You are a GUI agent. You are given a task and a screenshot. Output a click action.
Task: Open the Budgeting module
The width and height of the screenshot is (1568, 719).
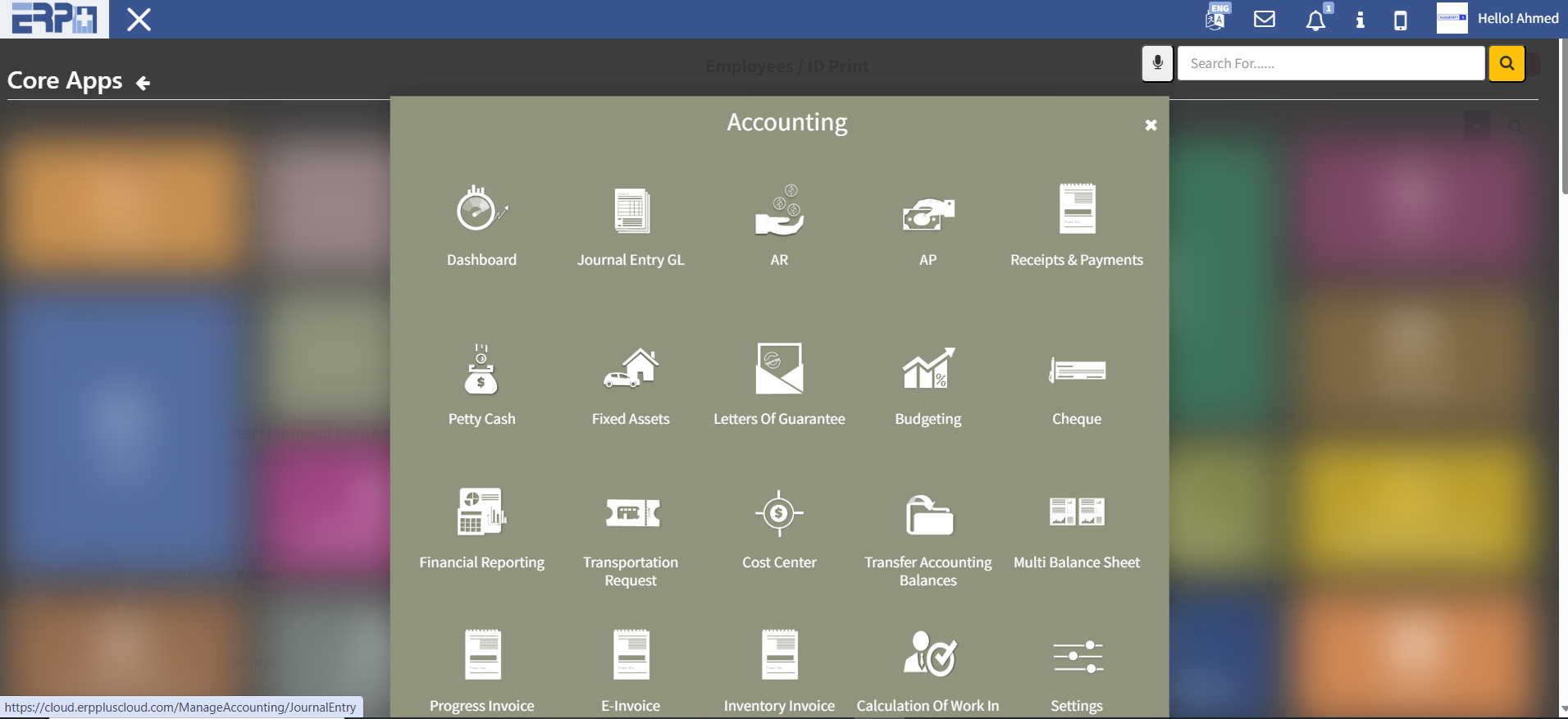928,371
